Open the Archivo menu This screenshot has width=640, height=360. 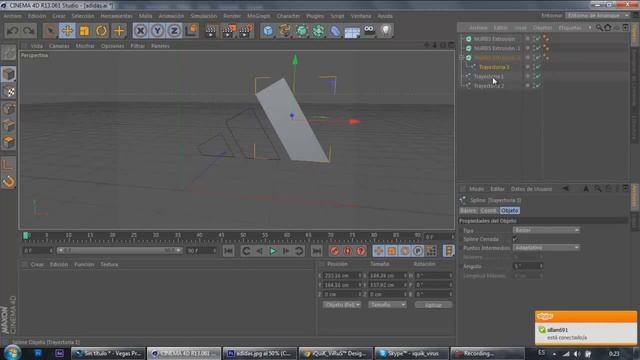coord(13,16)
